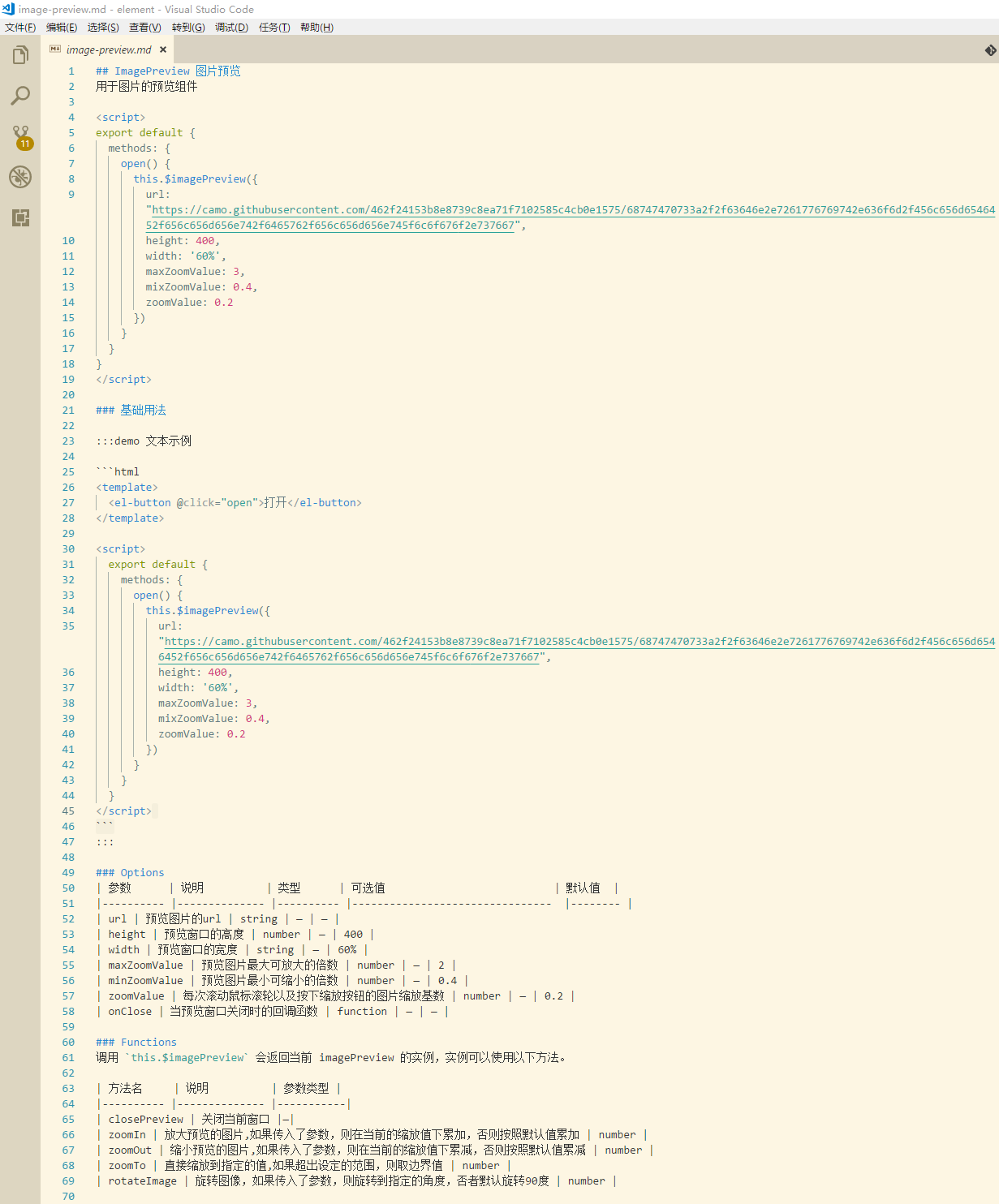Click the '### Options' heading
Screen dimensions: 999x1204
[130, 873]
